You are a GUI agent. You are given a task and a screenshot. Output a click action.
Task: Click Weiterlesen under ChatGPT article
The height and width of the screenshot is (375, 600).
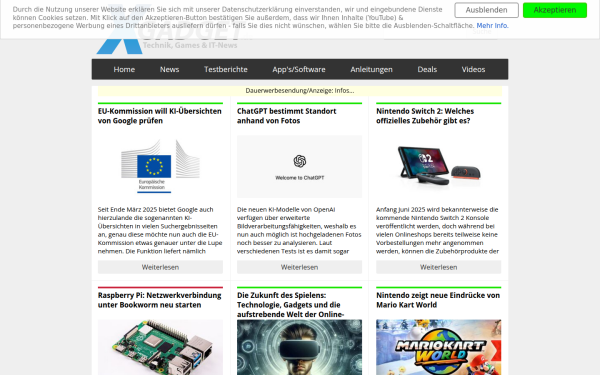(x=299, y=267)
